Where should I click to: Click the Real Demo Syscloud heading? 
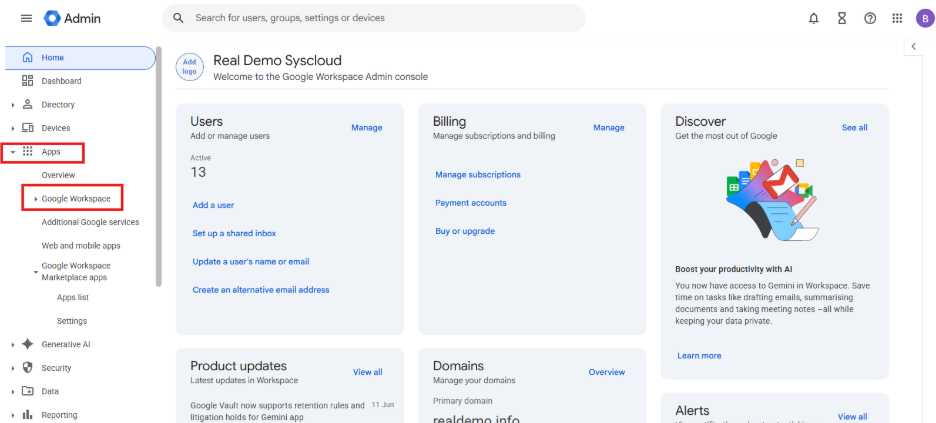click(278, 60)
